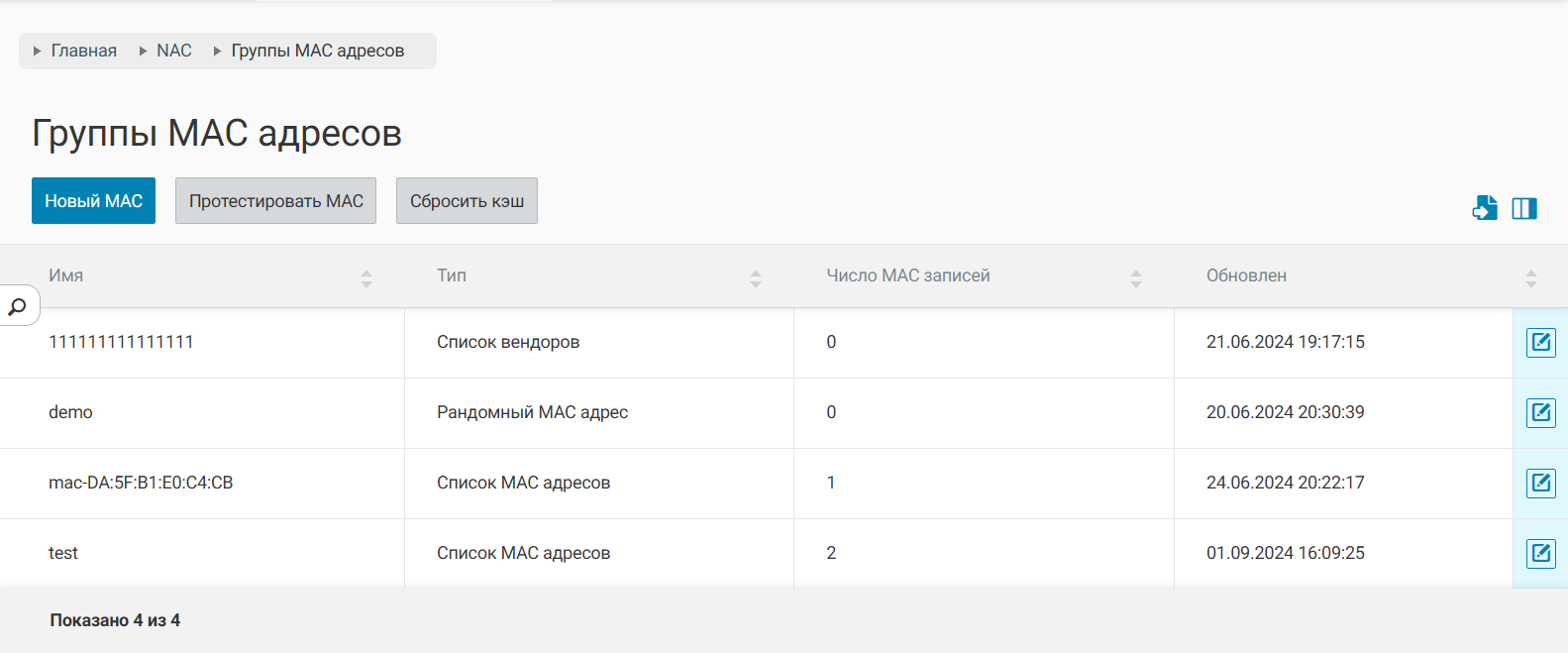
Task: Edit the mac-DA:5F:B1:E0:C4:CB group
Action: pos(1540,484)
